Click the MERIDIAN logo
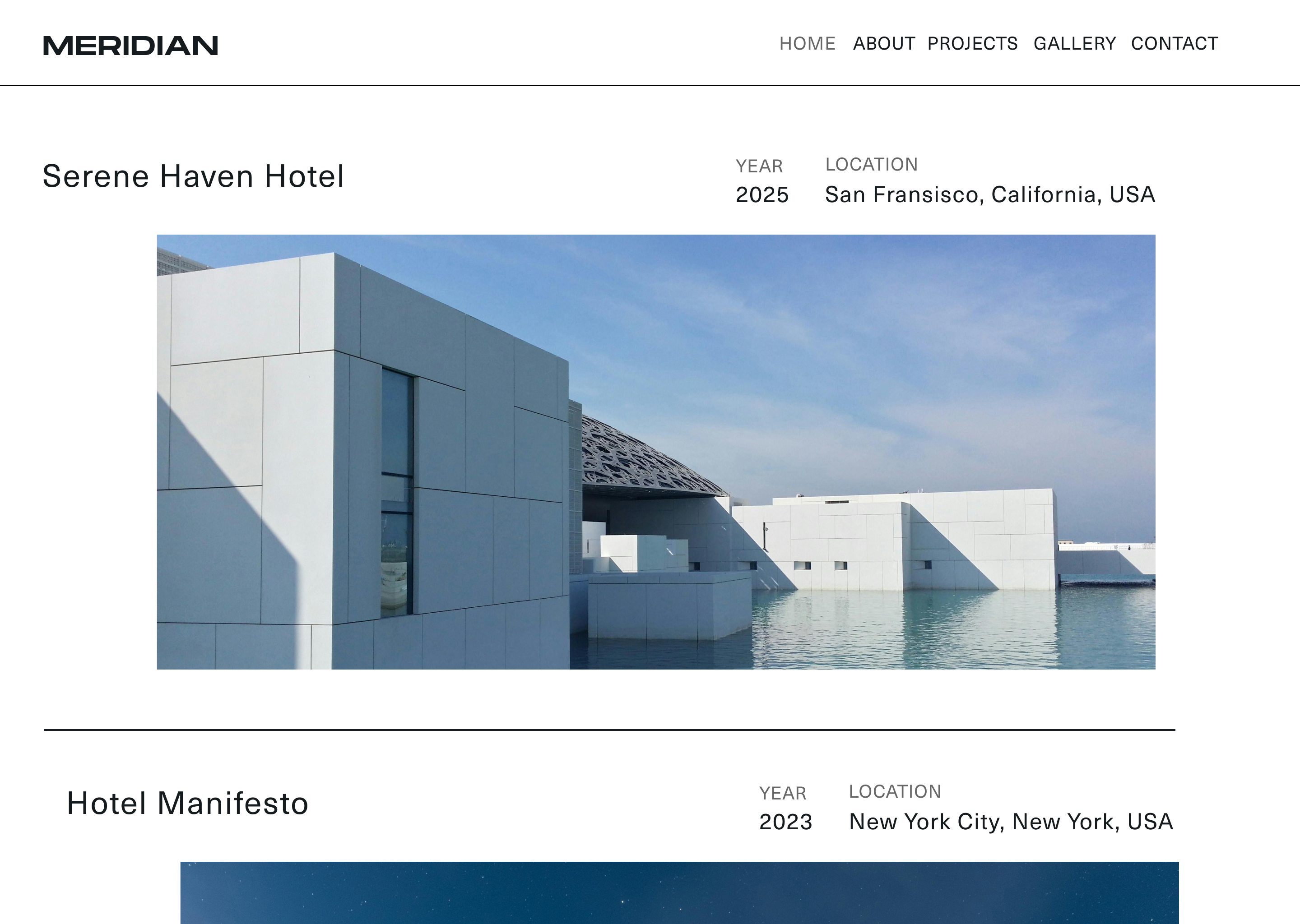This screenshot has width=1300, height=924. (x=130, y=46)
